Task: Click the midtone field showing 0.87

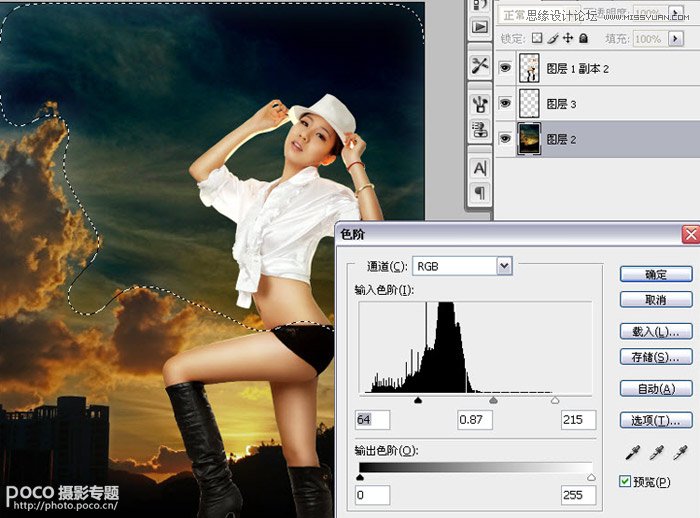Action: coord(475,420)
